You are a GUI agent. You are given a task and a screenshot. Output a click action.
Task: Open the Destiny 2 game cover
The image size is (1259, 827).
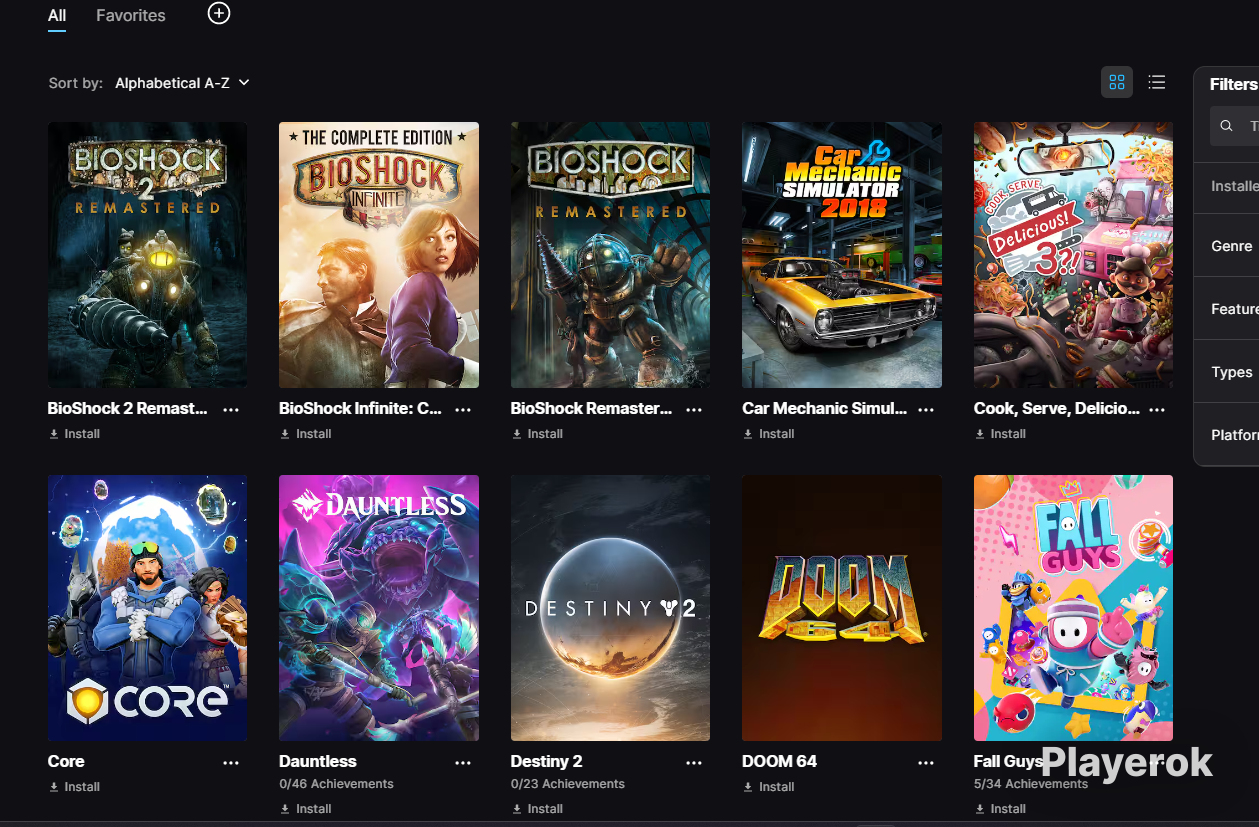coord(610,608)
